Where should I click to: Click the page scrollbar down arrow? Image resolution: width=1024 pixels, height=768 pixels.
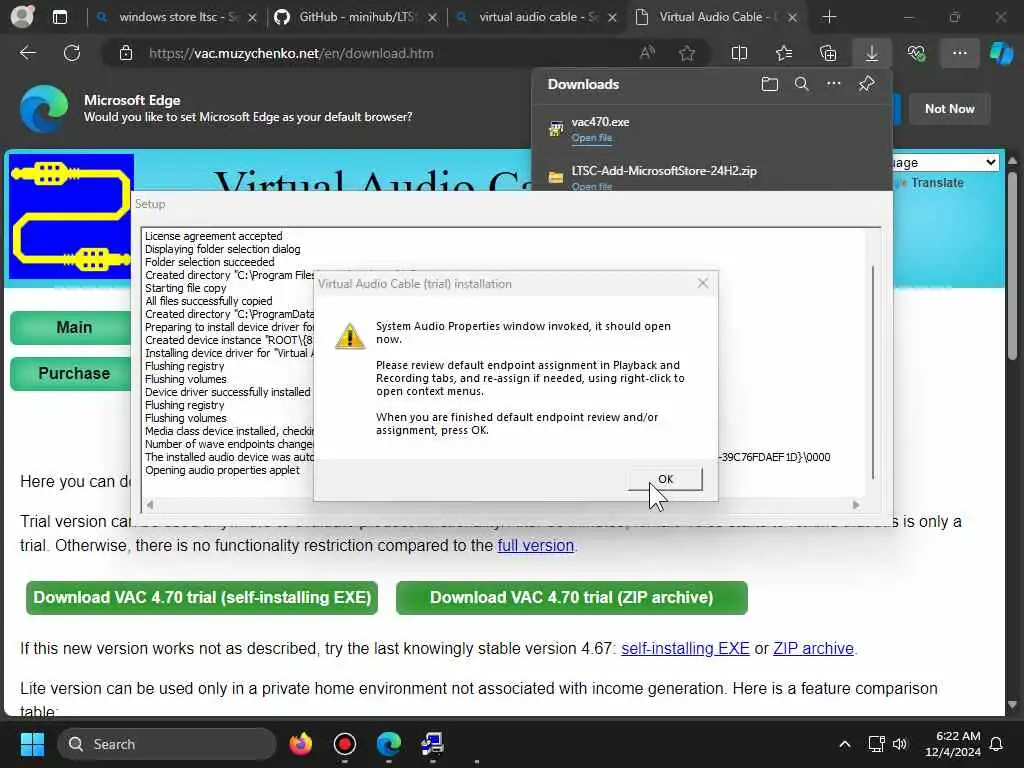coord(1012,705)
